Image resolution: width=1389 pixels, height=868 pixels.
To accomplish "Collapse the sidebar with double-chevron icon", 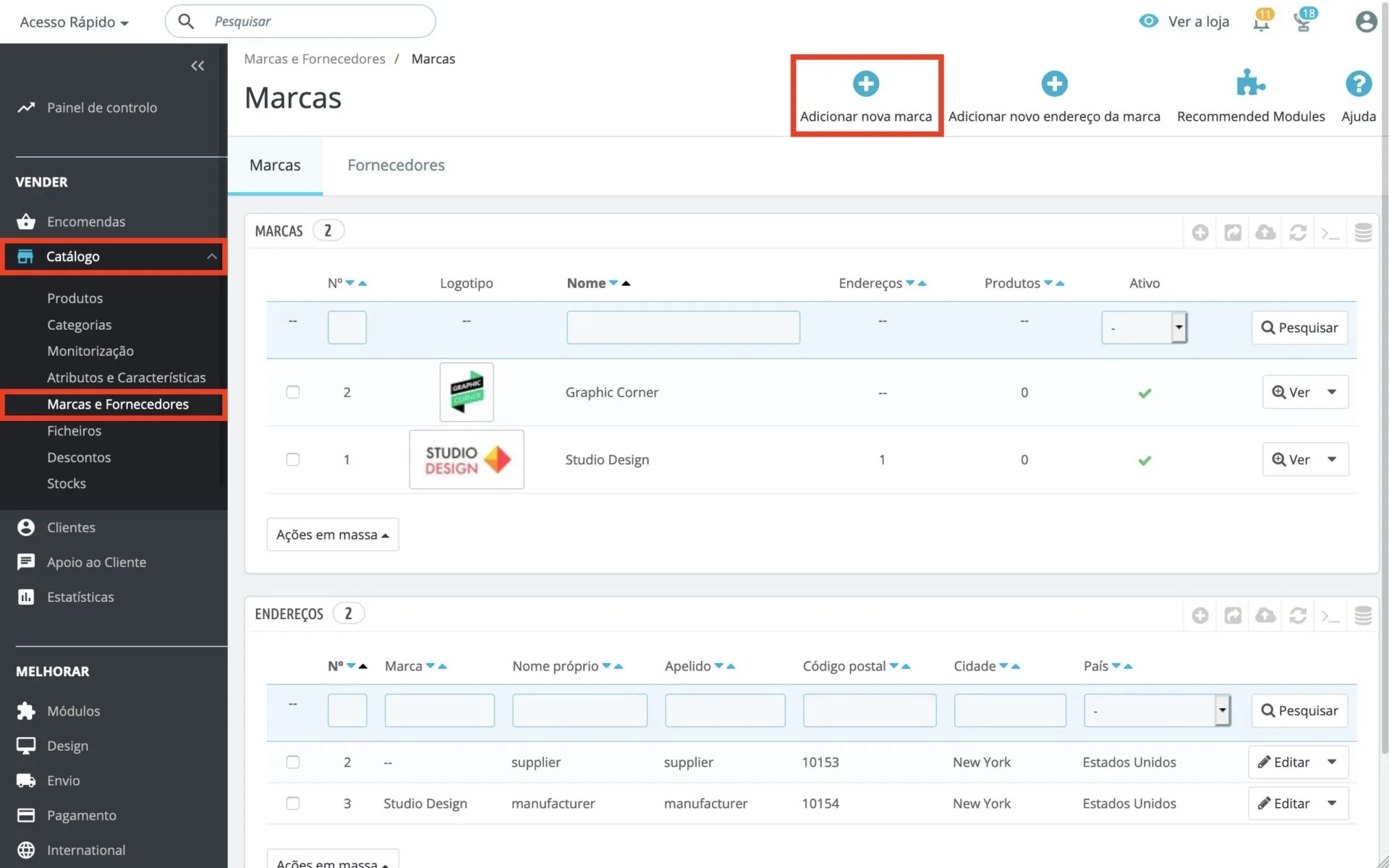I will click(x=197, y=66).
